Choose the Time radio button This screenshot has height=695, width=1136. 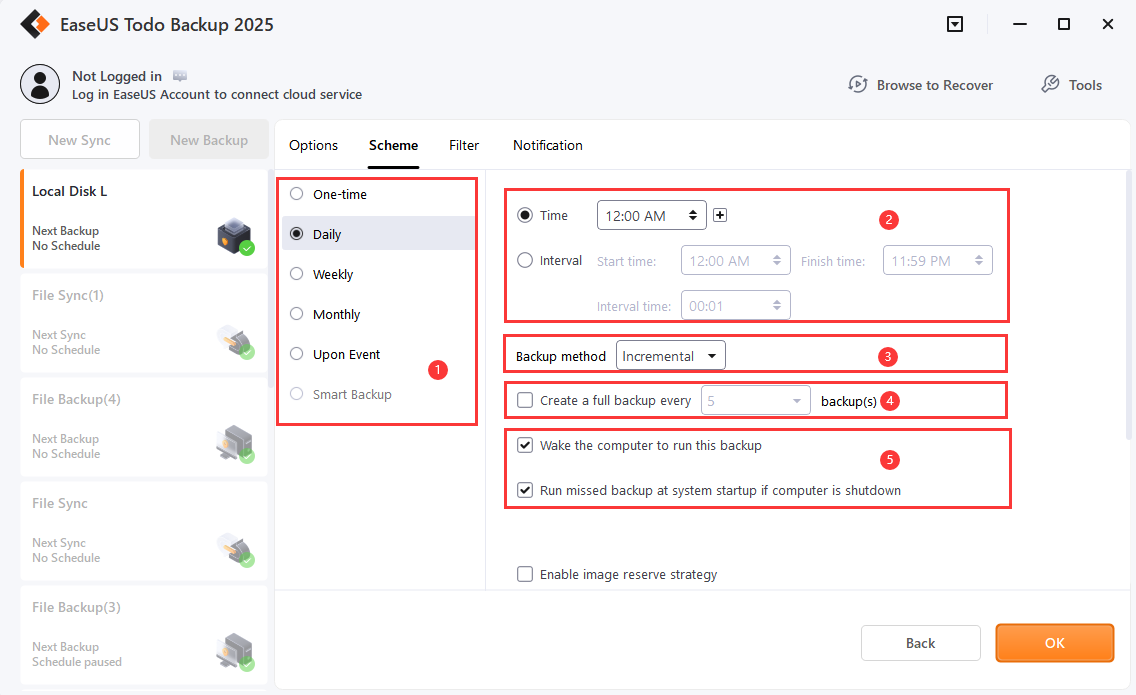[525, 215]
